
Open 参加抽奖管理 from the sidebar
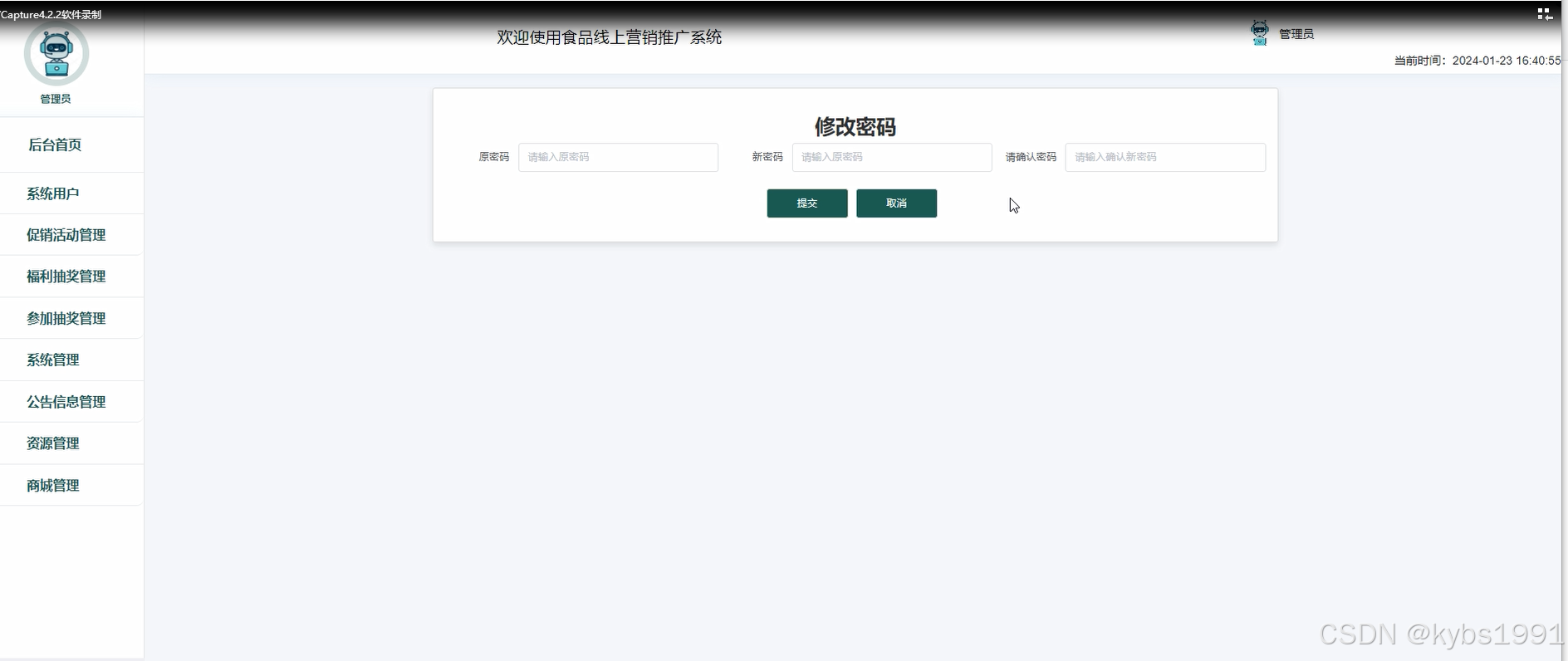point(66,318)
